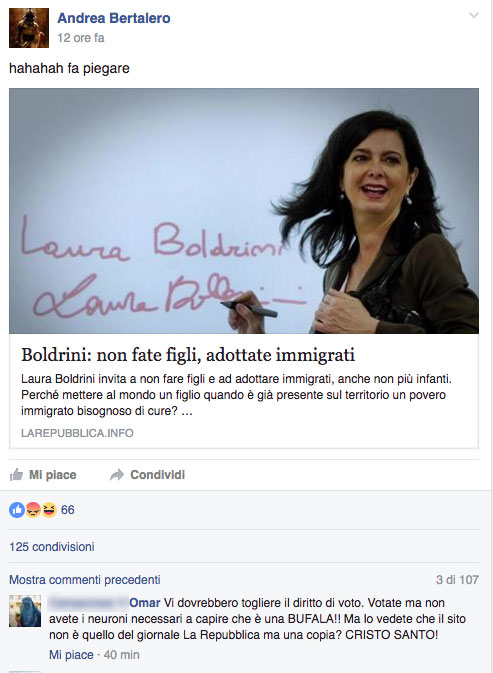Open the 'Boldrini: non fate figli' headline
The image size is (493, 673).
(188, 355)
